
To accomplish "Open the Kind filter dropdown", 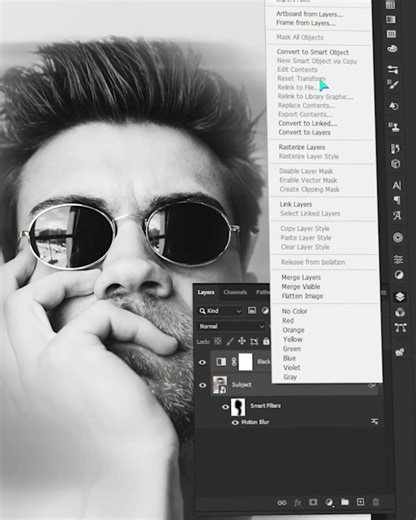I will [x=220, y=311].
